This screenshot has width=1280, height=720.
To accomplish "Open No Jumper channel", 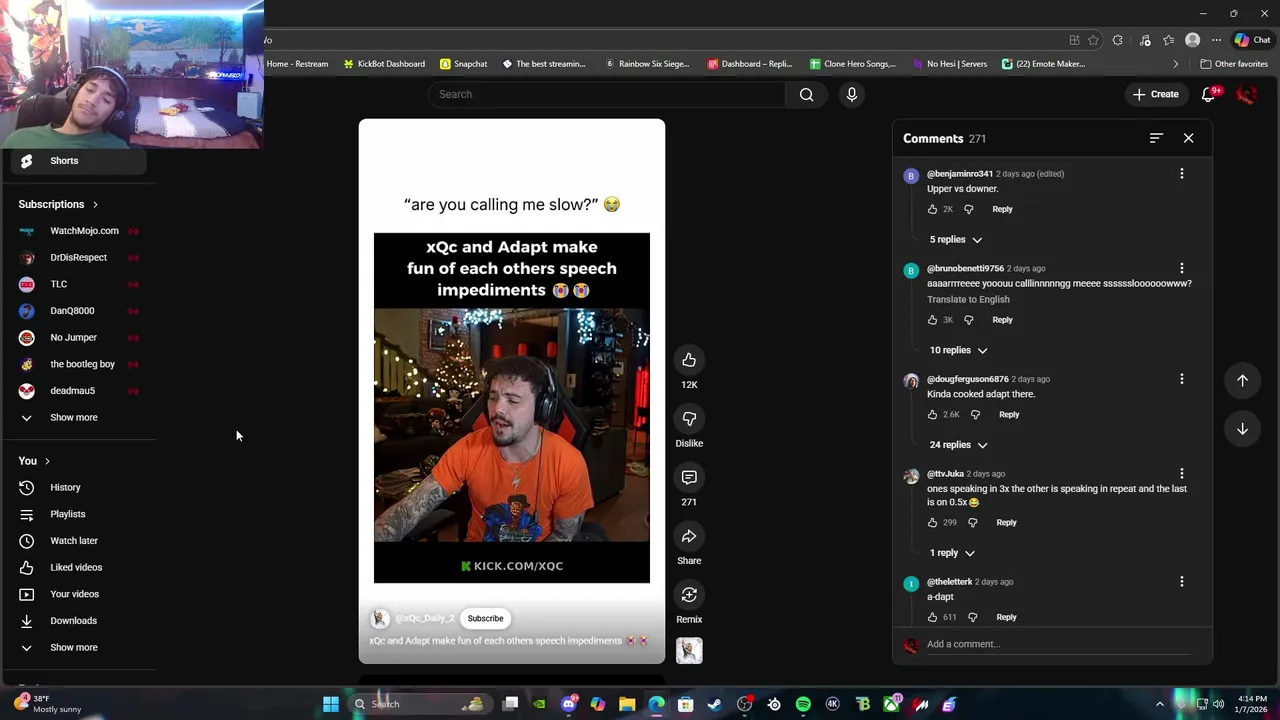I will [x=79, y=338].
